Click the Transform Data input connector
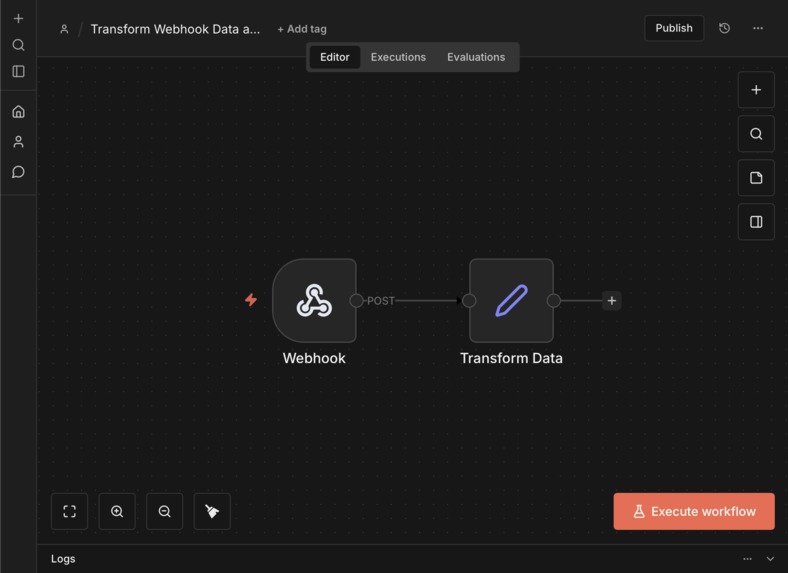 (469, 301)
